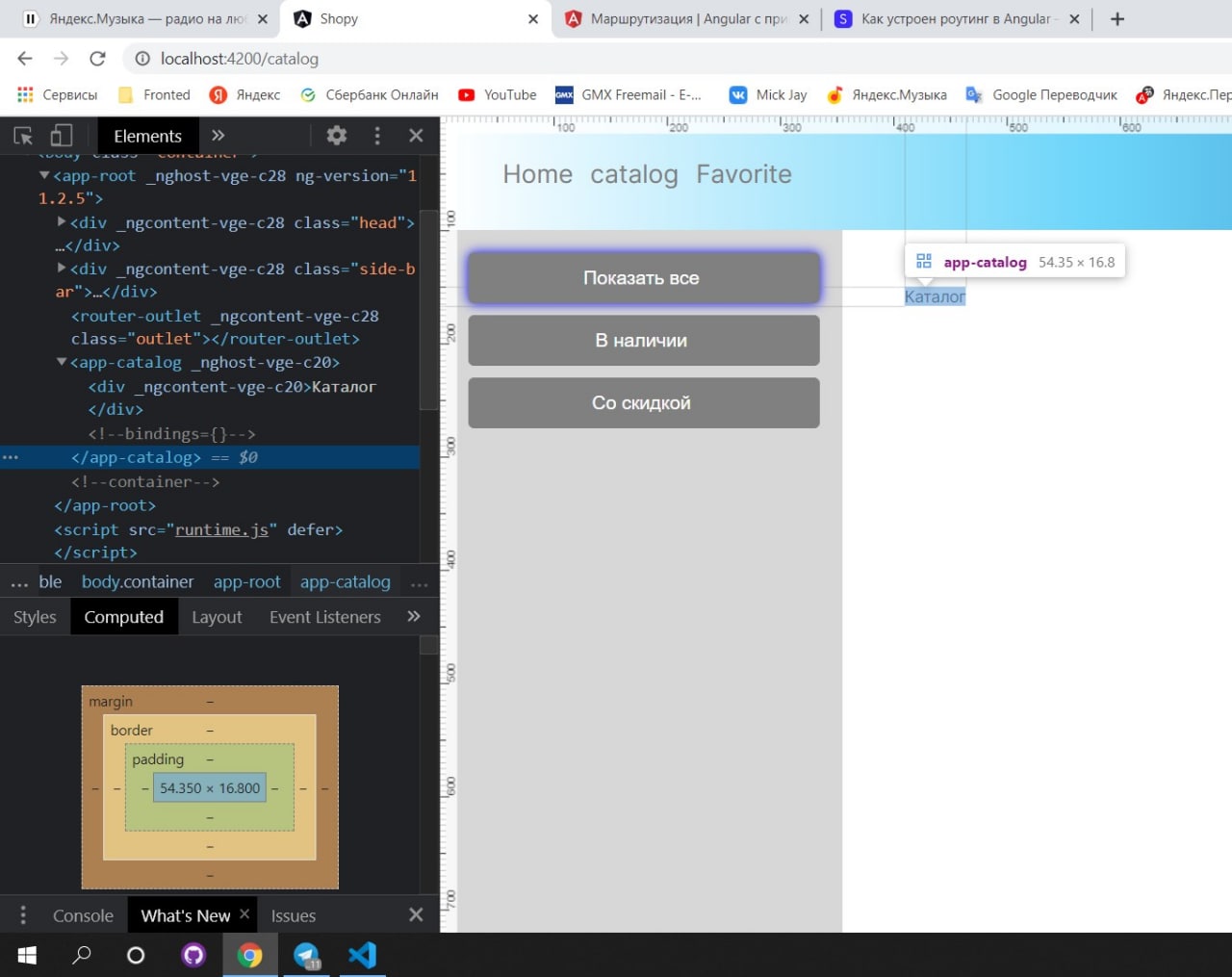The height and width of the screenshot is (977, 1232).
Task: Select the Computed tab
Action: [x=124, y=617]
